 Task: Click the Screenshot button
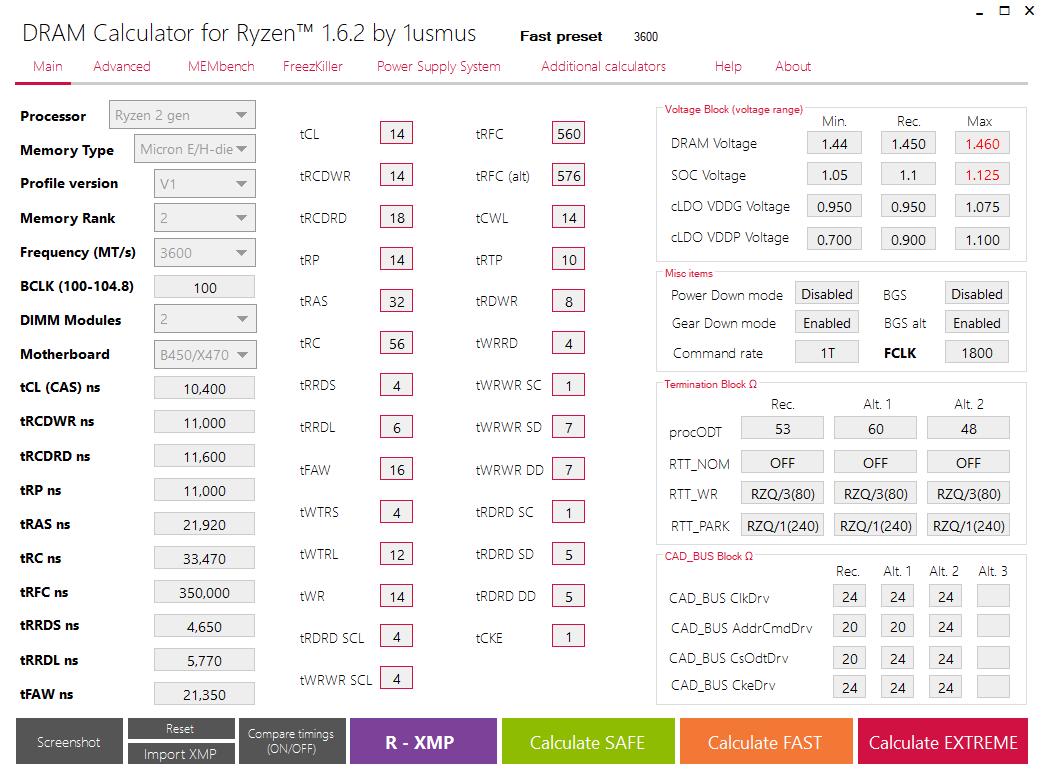coord(69,741)
